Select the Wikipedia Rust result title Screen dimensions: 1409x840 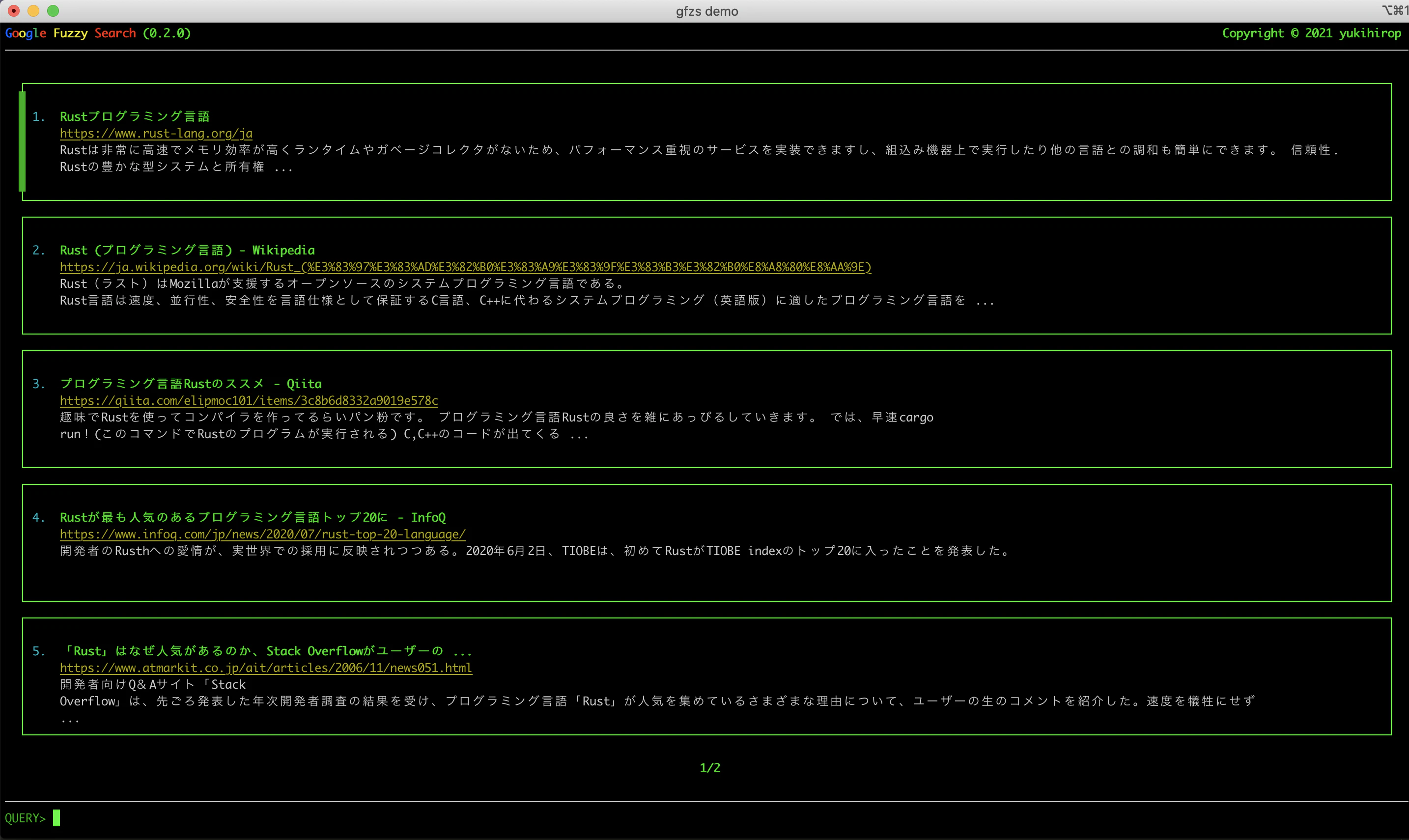click(187, 250)
